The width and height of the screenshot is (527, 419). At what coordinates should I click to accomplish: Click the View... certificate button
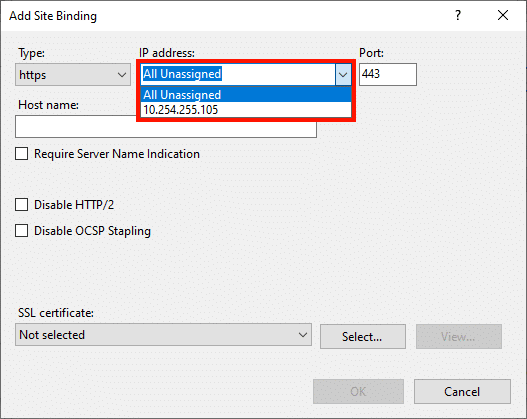click(x=459, y=336)
